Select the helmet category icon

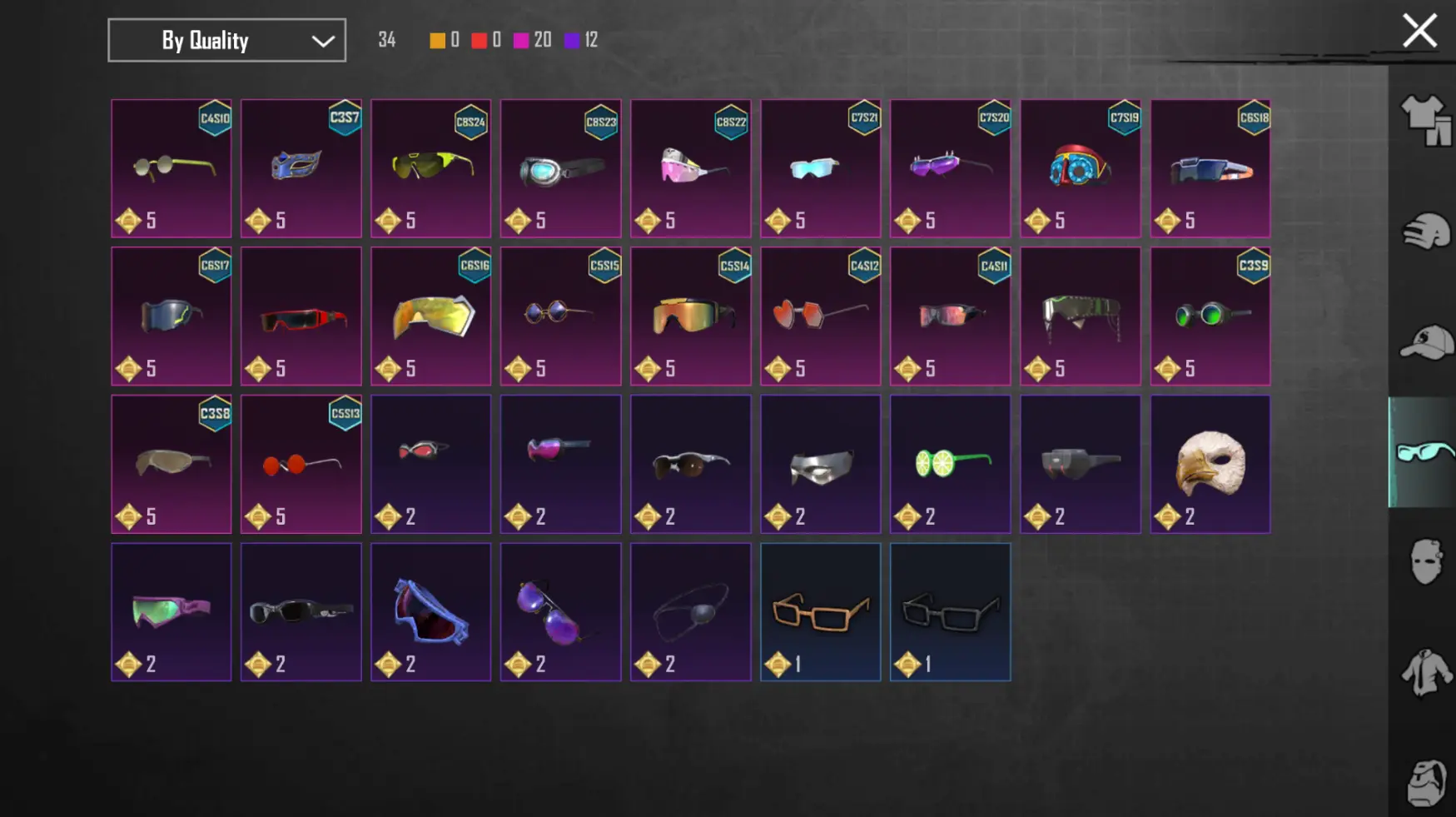click(1425, 232)
